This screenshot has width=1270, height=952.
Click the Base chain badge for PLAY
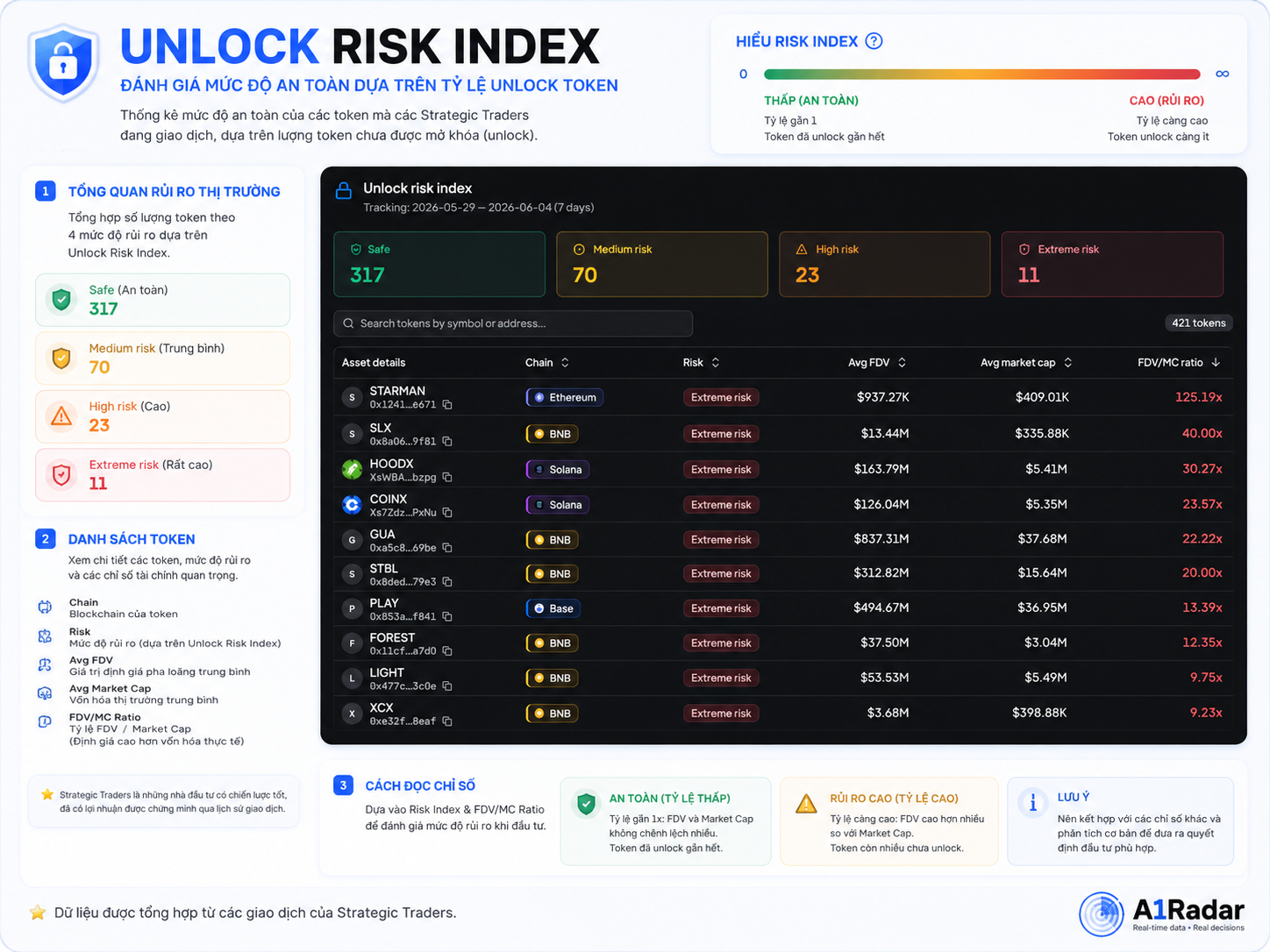pyautogui.click(x=553, y=608)
